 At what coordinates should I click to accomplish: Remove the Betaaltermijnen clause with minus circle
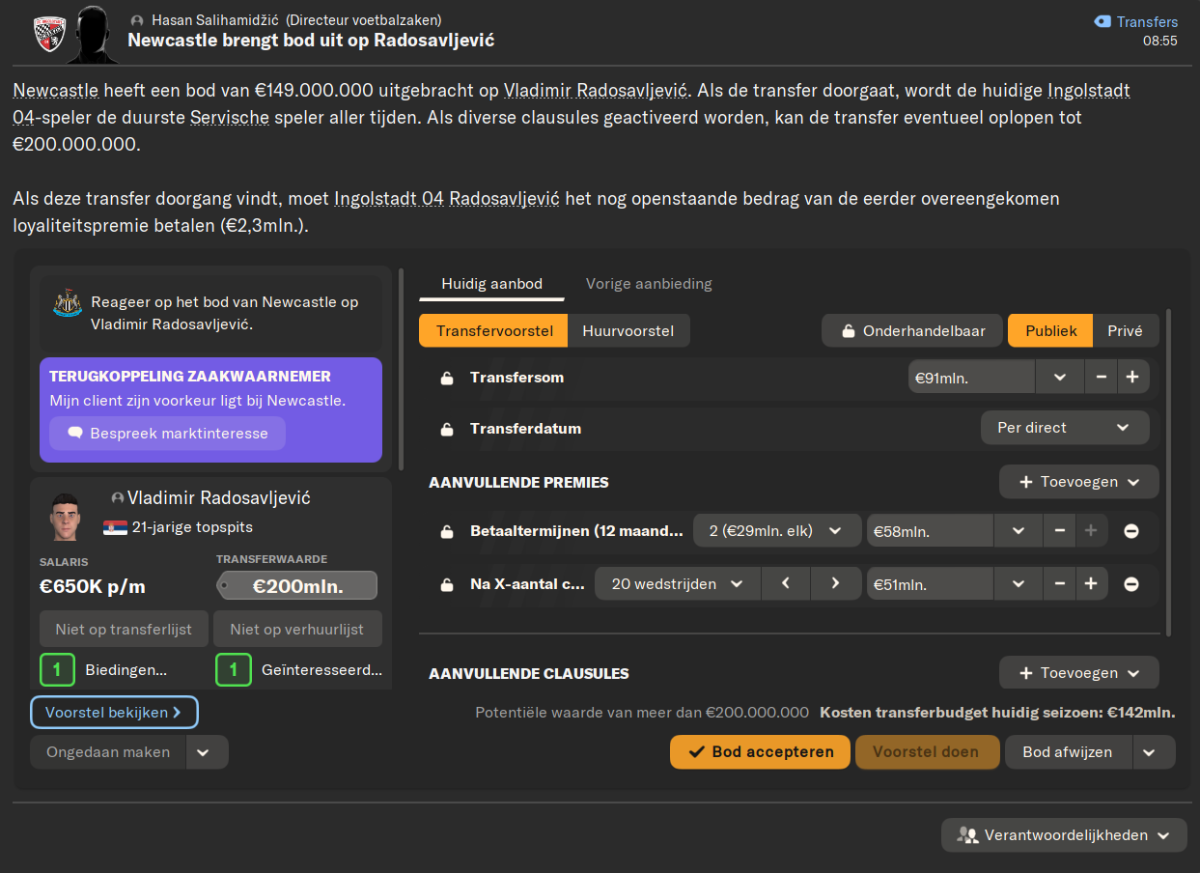[x=1131, y=531]
